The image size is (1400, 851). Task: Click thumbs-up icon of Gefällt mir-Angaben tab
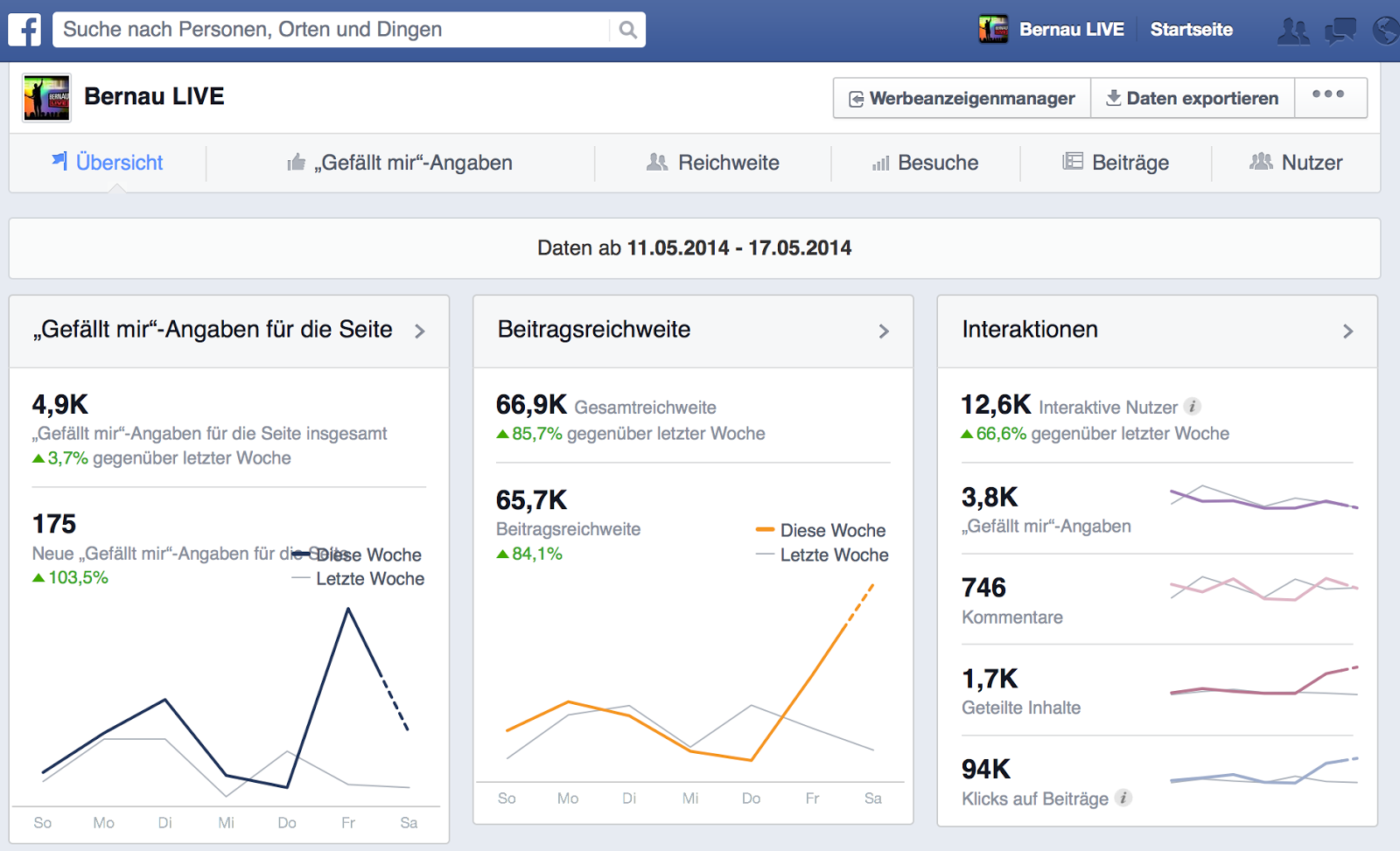coord(297,162)
